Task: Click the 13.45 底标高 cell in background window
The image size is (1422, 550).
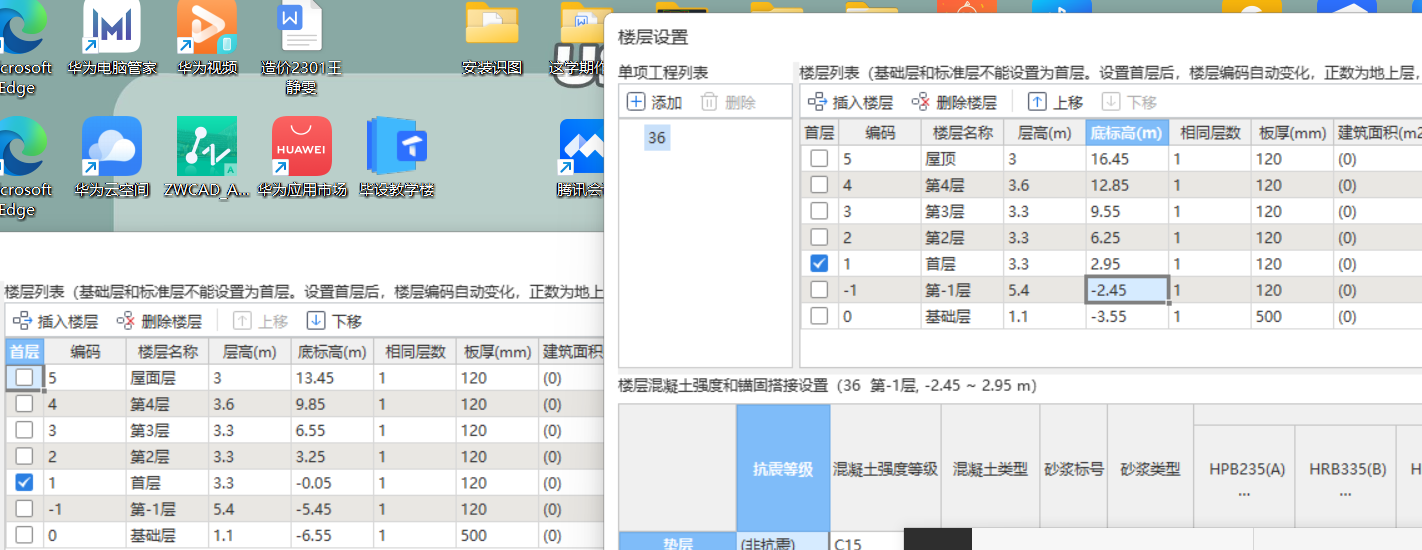Action: pos(332,378)
